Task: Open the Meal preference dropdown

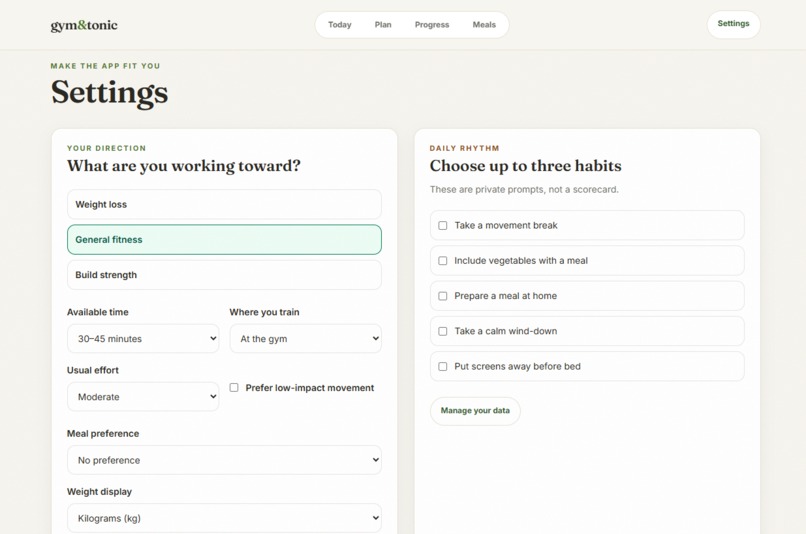Action: tap(224, 460)
